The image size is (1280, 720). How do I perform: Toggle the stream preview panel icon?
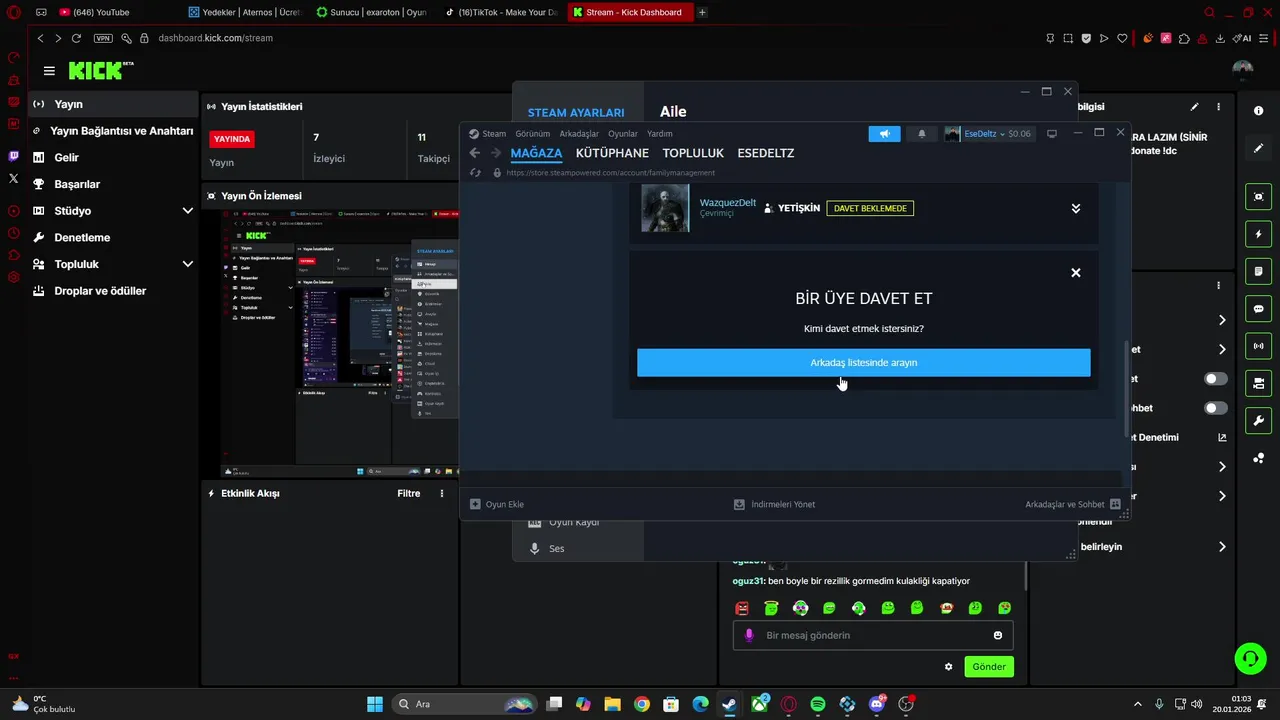1258,196
